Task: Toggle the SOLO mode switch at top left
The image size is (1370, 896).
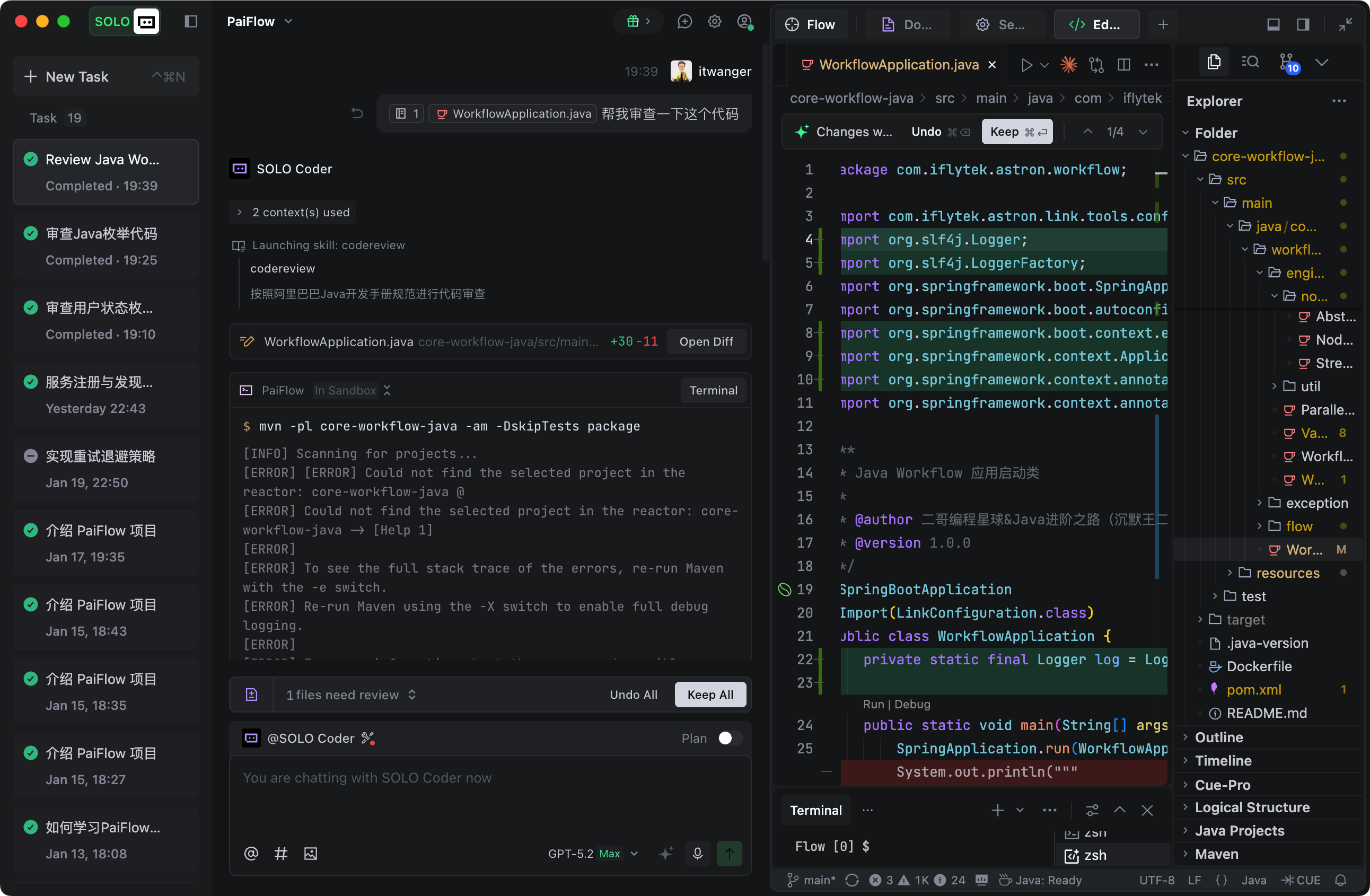Action: 125,21
